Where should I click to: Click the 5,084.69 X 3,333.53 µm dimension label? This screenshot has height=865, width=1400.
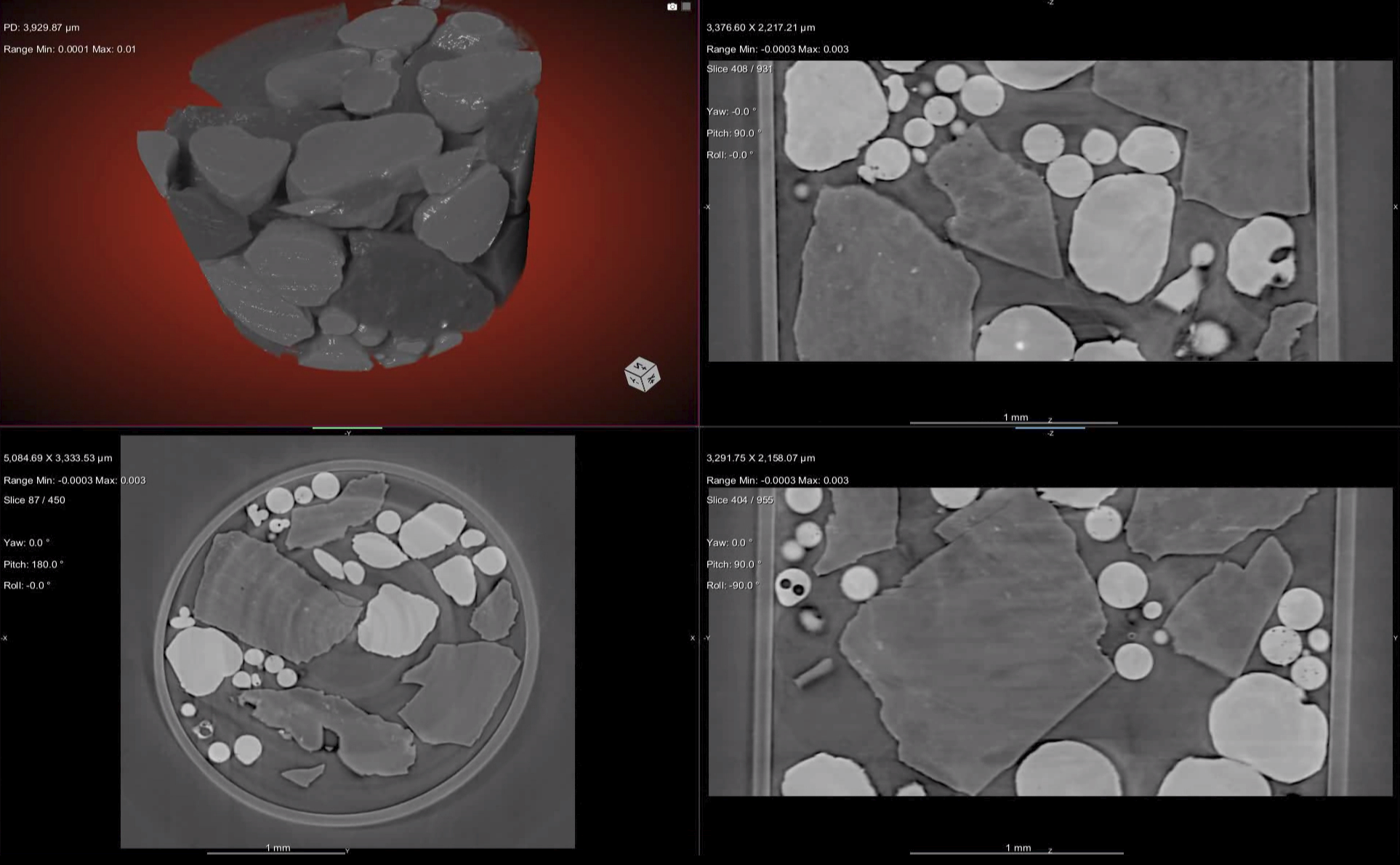click(57, 458)
